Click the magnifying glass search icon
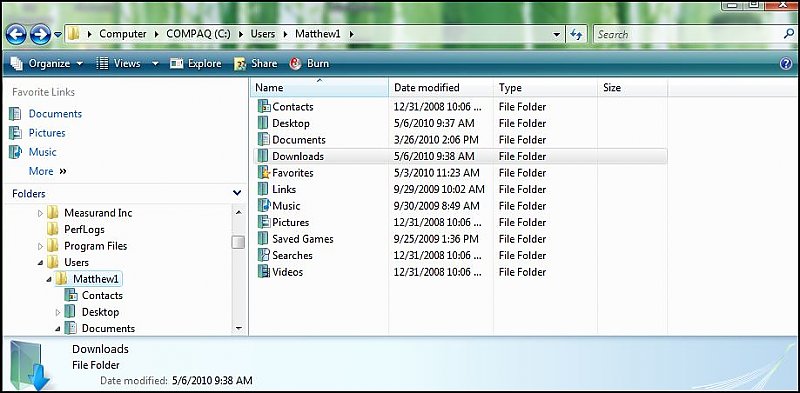 [788, 34]
